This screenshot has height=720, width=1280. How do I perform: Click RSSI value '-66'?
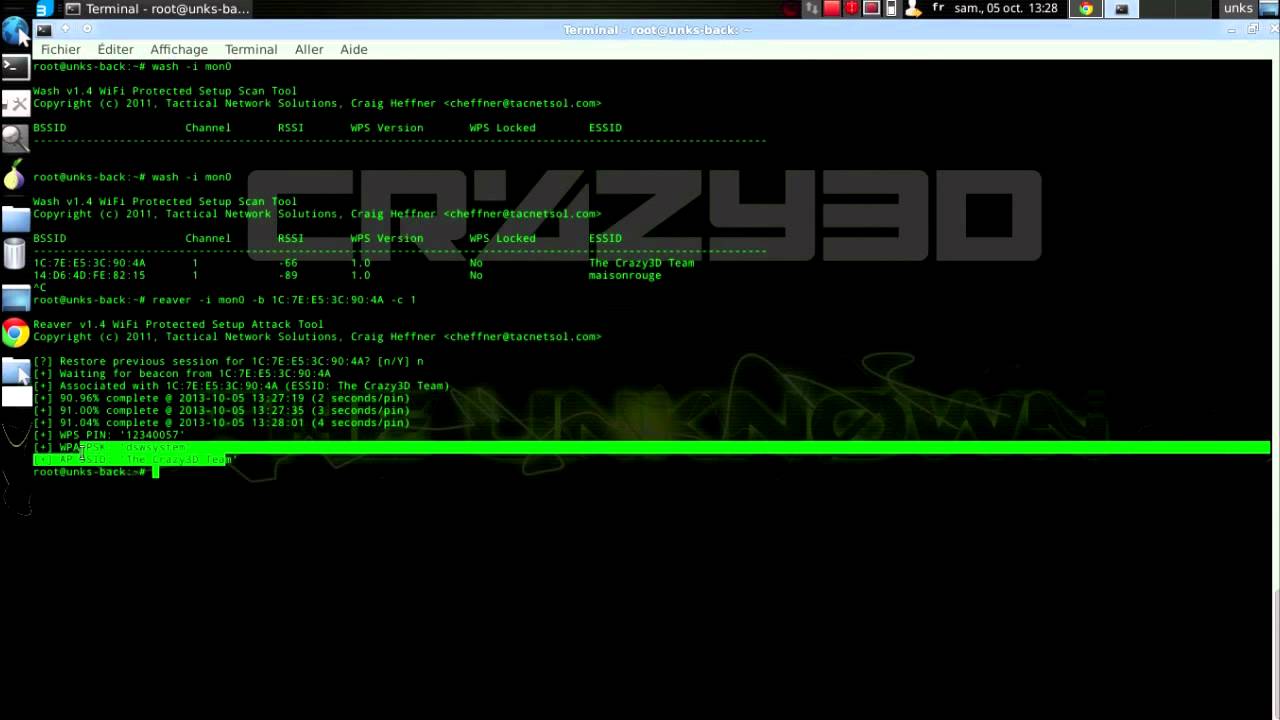point(288,263)
